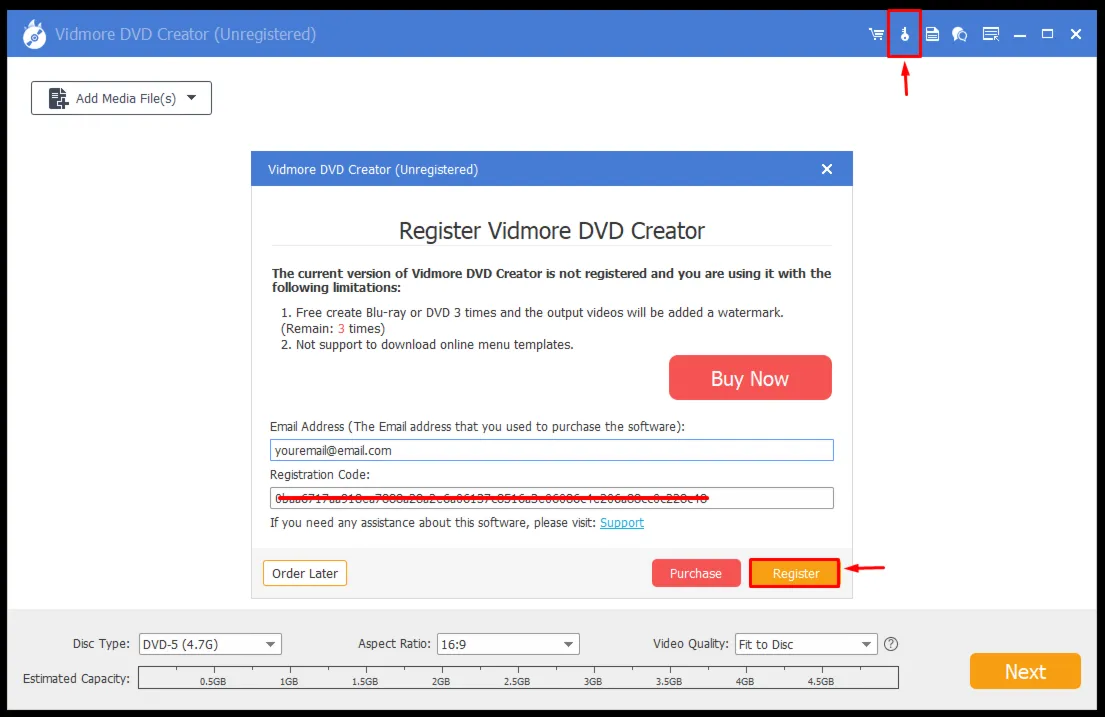The width and height of the screenshot is (1105, 717).
Task: Click the 0.5GB capacity scale mark
Action: pyautogui.click(x=213, y=682)
